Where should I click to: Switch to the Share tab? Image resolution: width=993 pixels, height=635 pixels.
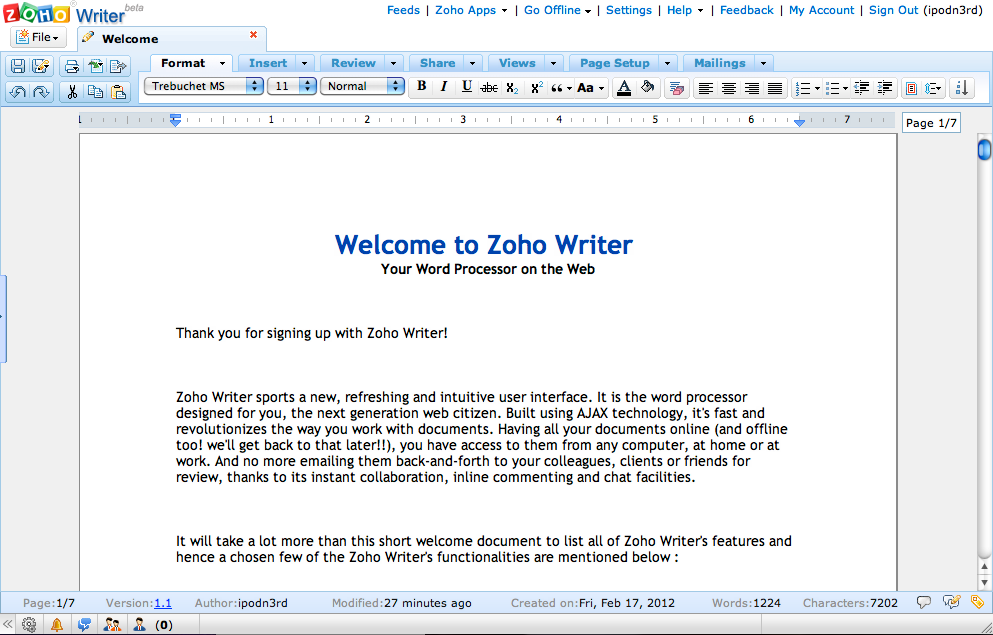[x=438, y=63]
